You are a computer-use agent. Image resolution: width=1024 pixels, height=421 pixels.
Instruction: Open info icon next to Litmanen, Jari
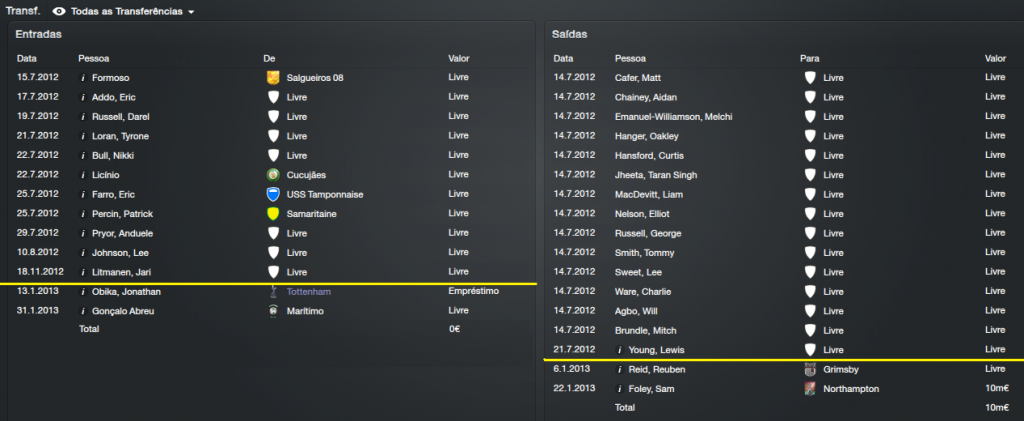point(84,272)
